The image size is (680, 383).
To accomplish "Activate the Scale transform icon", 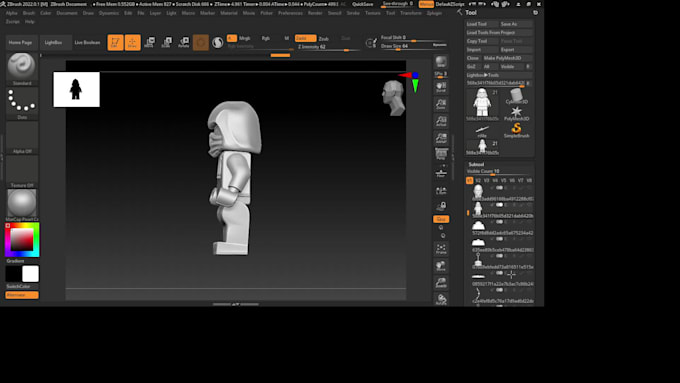I will (167, 43).
